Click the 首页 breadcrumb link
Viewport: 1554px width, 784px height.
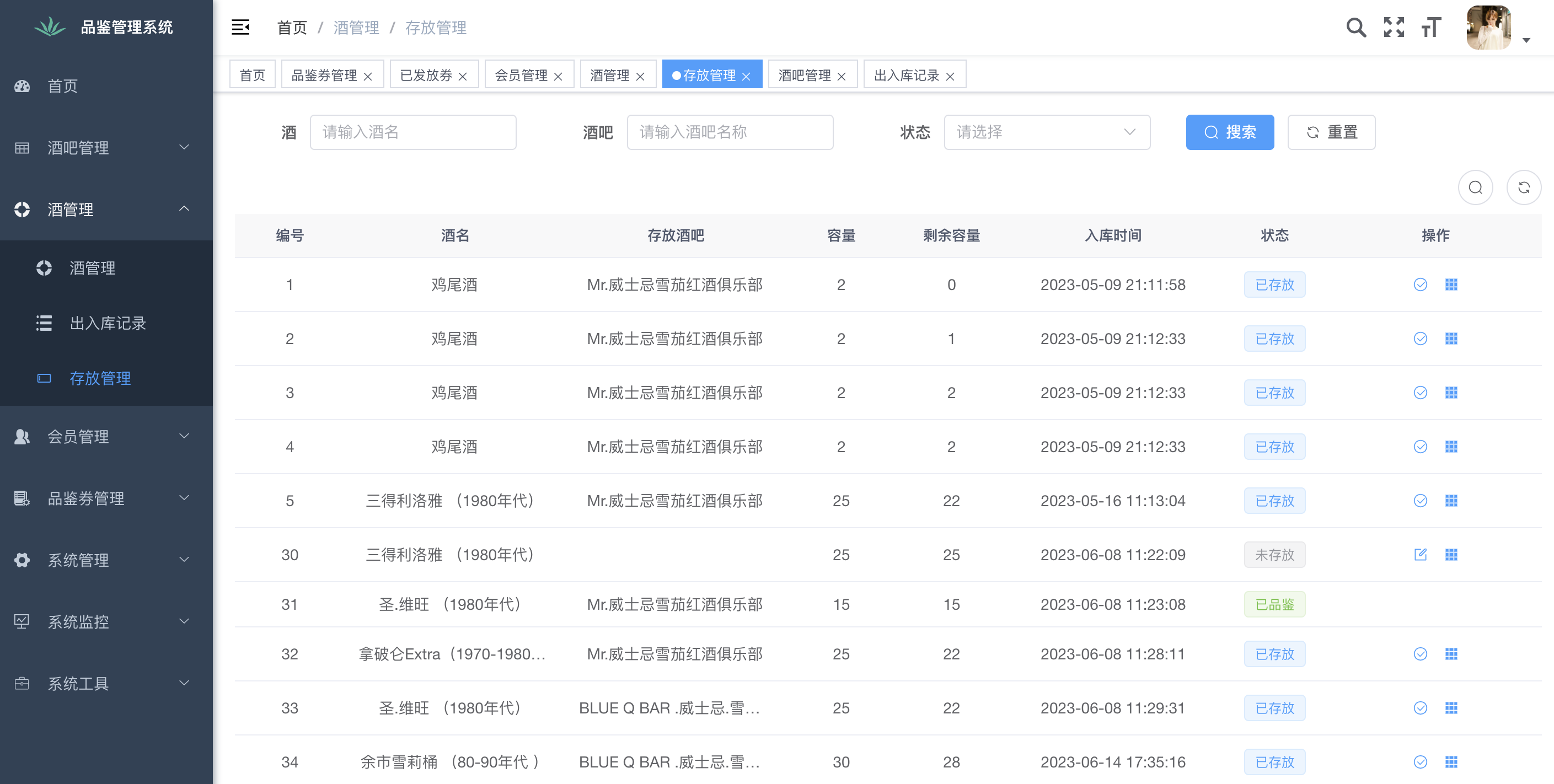(292, 28)
